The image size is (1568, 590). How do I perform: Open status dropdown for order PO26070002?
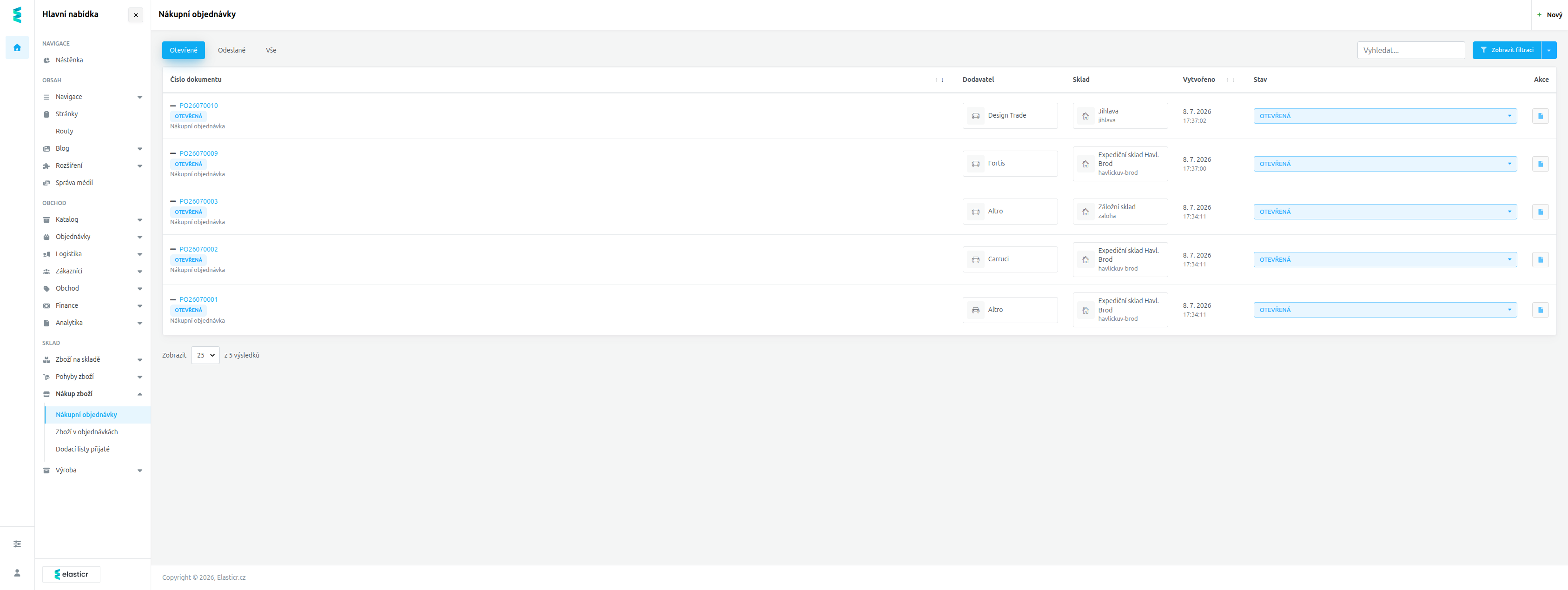pos(1385,259)
